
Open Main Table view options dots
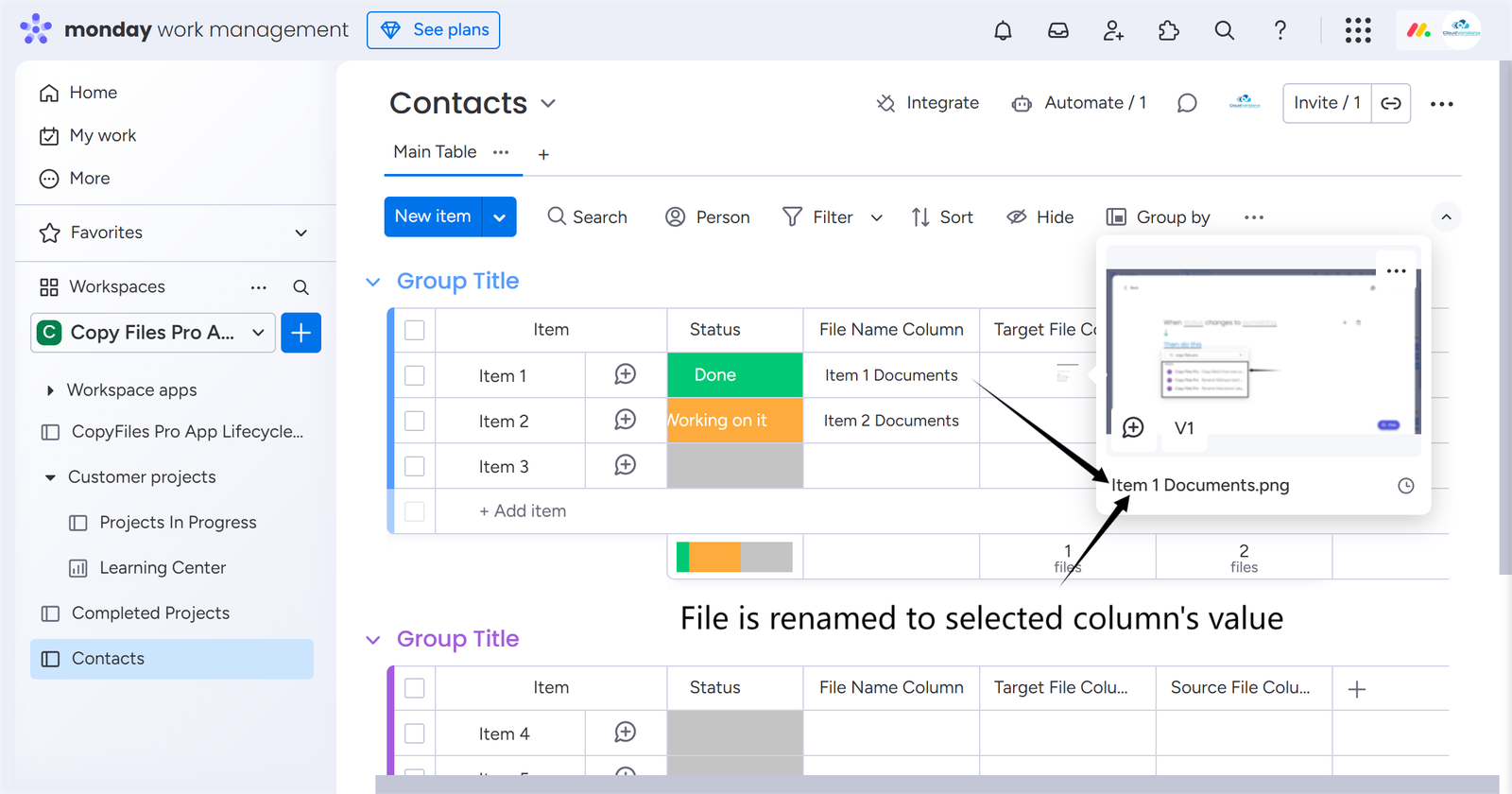(x=501, y=152)
